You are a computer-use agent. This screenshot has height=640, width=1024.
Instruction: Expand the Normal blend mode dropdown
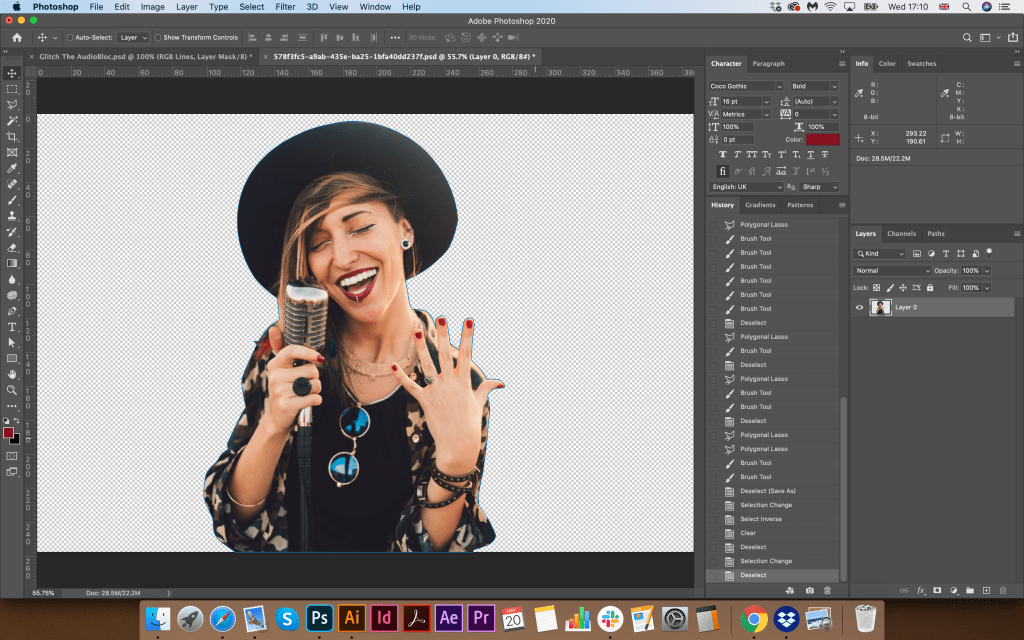892,271
